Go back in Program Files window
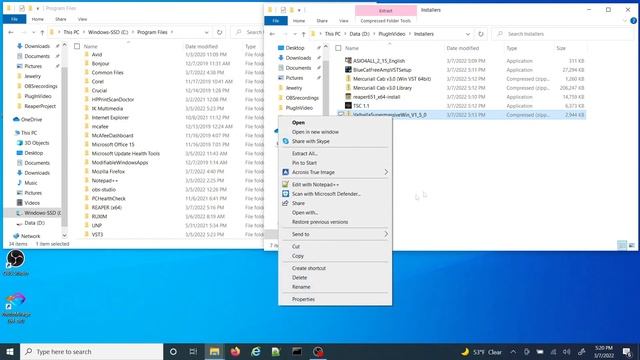The image size is (640, 360). click(x=11, y=32)
